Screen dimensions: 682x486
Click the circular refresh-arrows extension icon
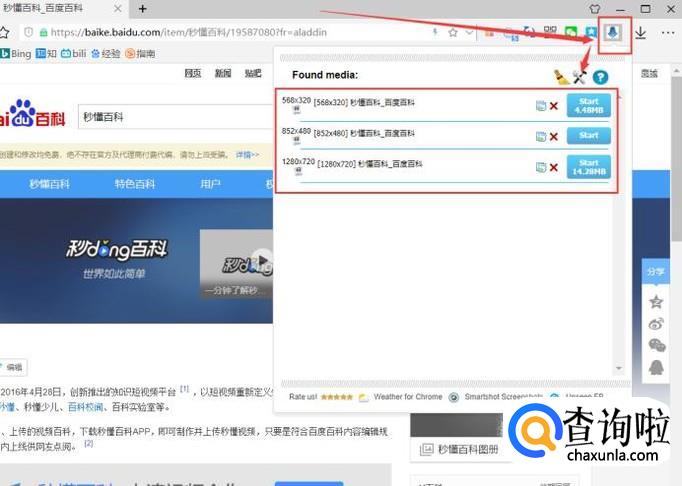coord(529,32)
